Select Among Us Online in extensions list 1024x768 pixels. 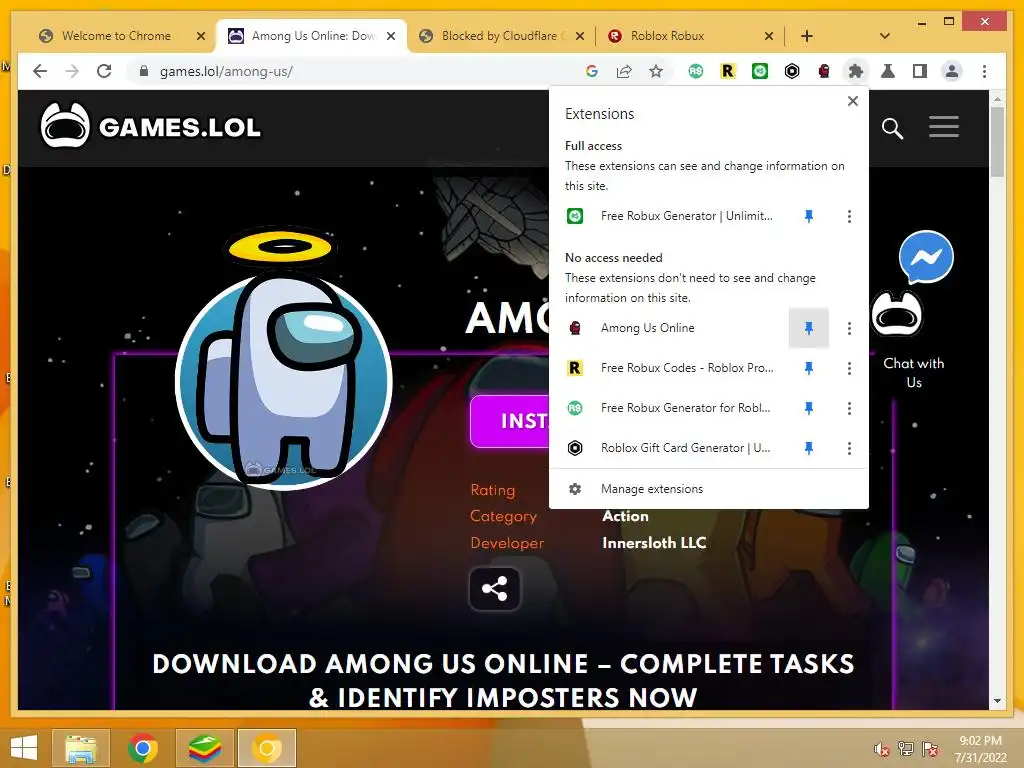[669, 328]
